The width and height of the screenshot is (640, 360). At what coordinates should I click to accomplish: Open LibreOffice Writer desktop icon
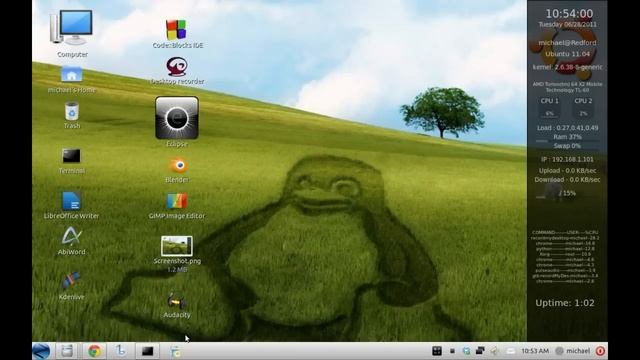click(x=71, y=201)
